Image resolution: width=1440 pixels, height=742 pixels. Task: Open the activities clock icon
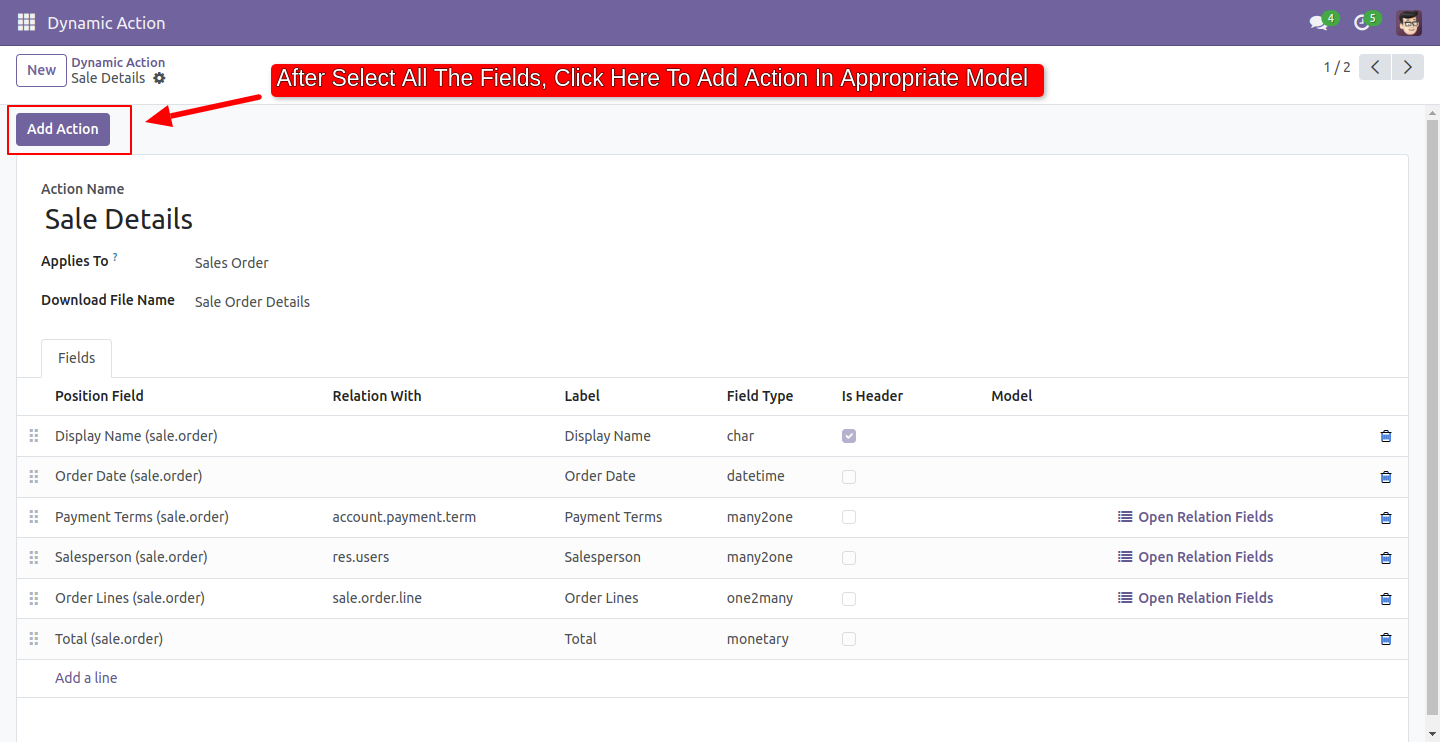1361,23
